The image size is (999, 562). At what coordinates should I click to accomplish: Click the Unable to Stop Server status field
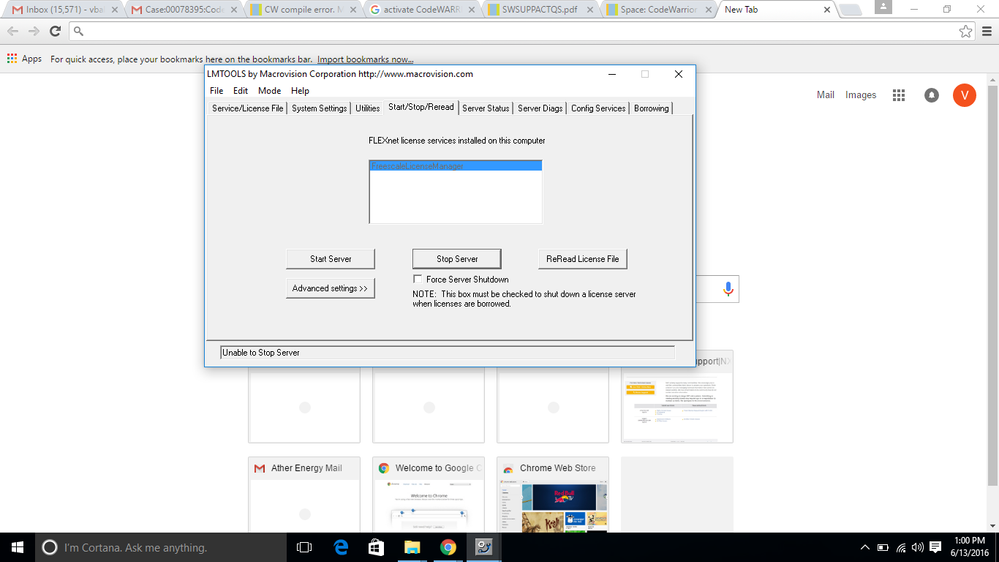pos(447,352)
